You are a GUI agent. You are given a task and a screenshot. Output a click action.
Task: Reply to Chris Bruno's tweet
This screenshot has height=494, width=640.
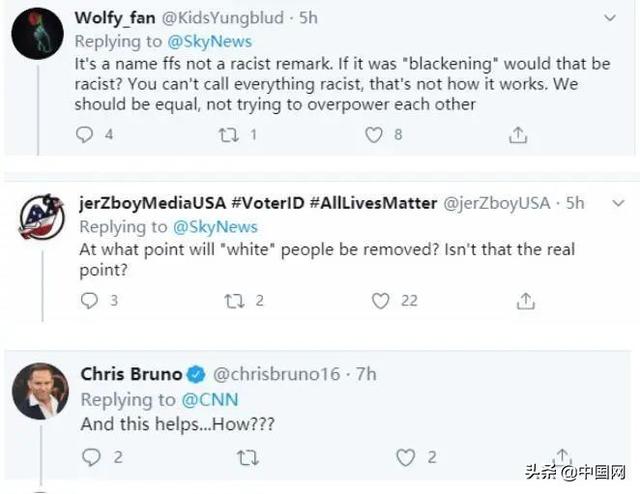(x=91, y=458)
